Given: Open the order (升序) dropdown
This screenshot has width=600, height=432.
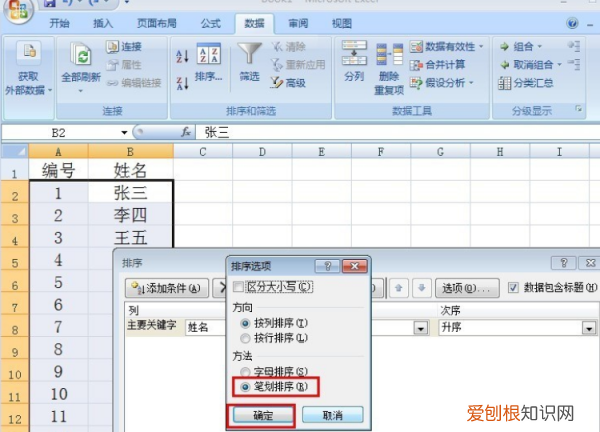Looking at the screenshot, I should coord(589,328).
